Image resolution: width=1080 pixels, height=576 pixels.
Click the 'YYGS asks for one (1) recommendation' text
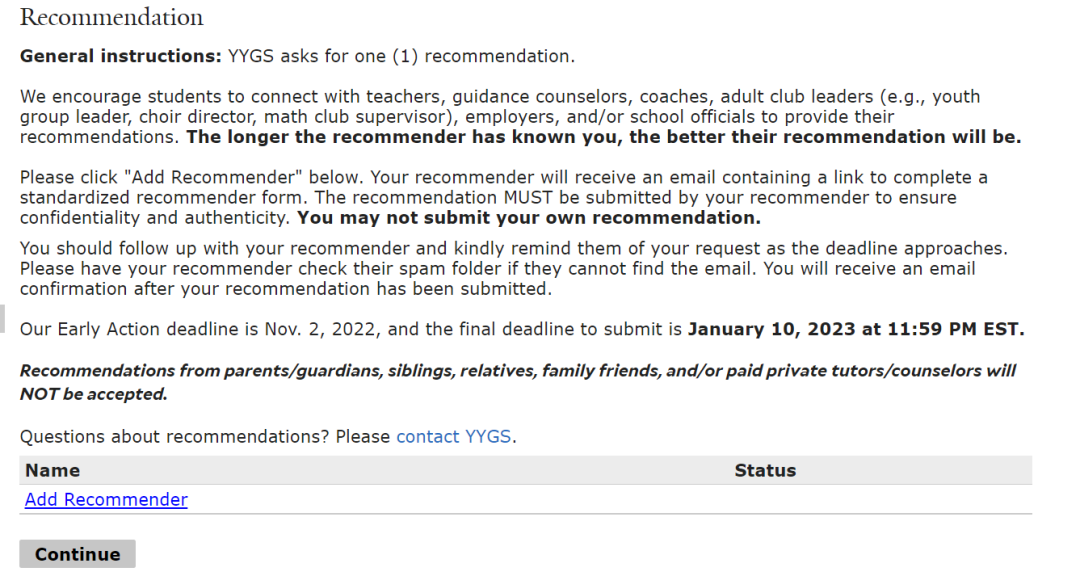coord(400,56)
